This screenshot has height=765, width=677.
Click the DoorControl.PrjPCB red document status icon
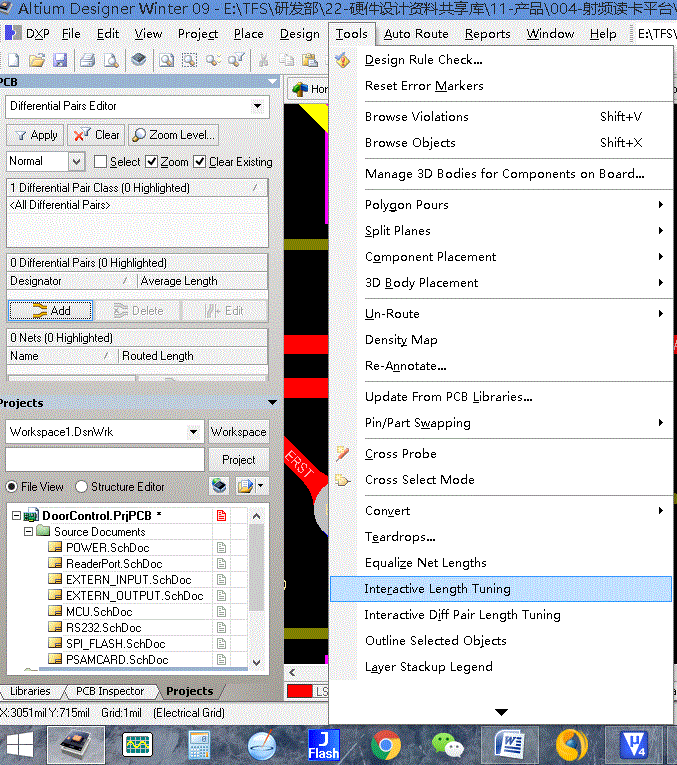(x=221, y=516)
